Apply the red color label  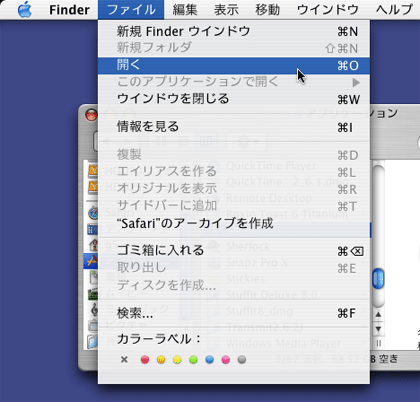point(145,360)
